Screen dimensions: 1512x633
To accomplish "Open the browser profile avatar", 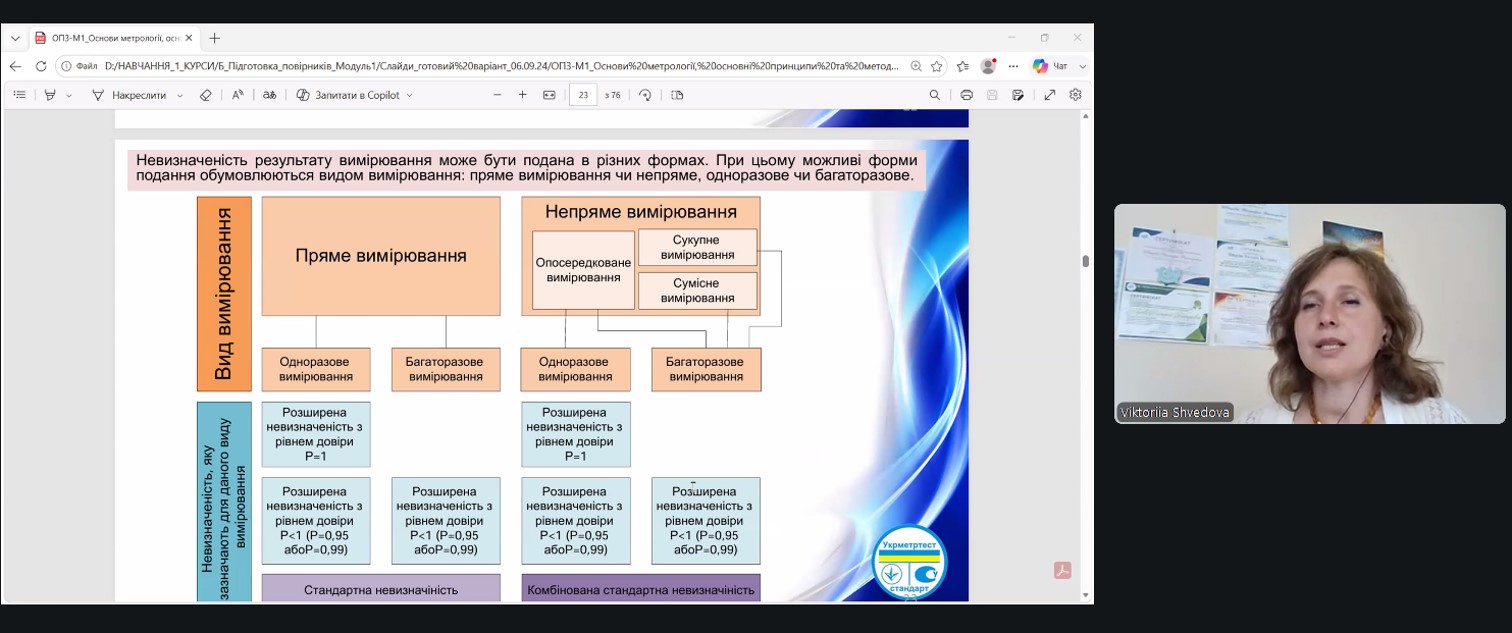I will [988, 66].
